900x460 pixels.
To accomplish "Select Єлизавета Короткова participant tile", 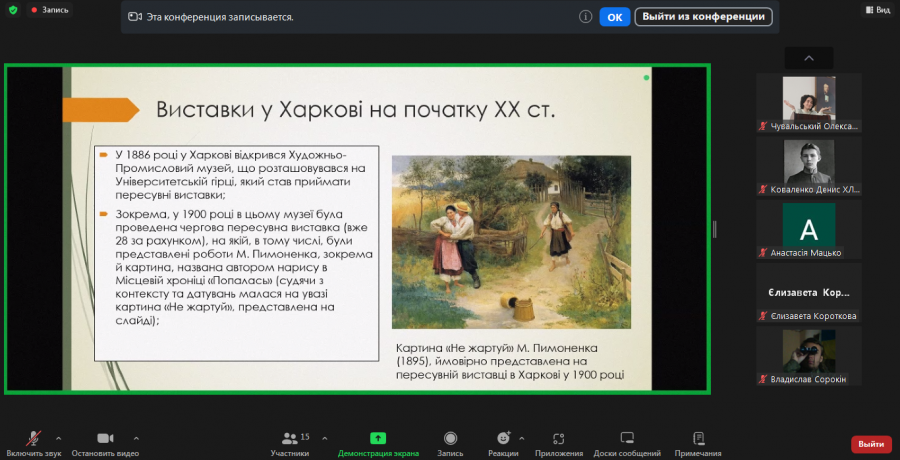I will [809, 293].
